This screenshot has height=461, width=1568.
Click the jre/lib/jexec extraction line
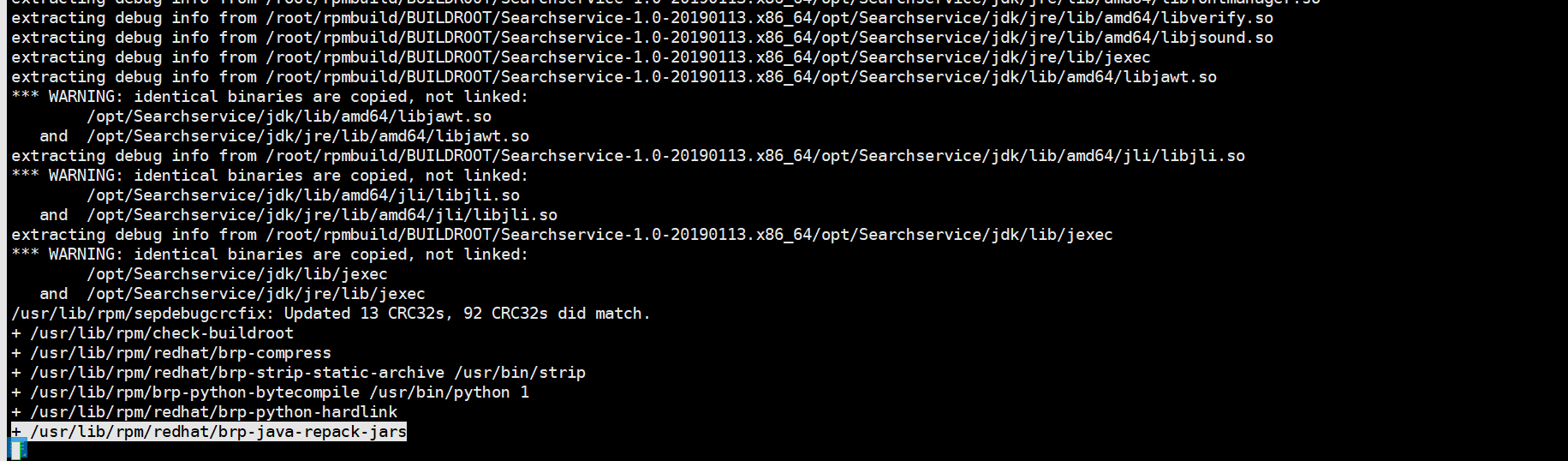[581, 57]
